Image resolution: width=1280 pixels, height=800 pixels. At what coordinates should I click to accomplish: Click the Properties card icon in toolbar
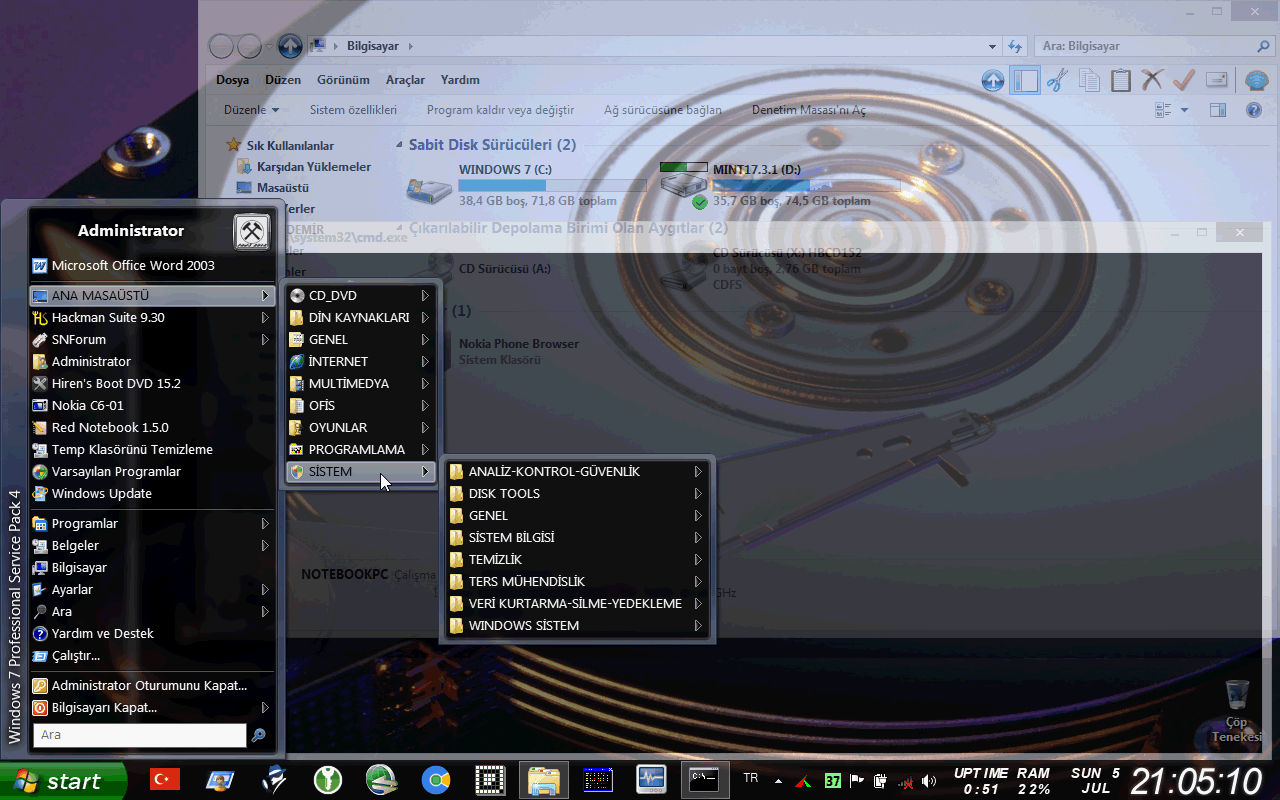pos(1217,81)
